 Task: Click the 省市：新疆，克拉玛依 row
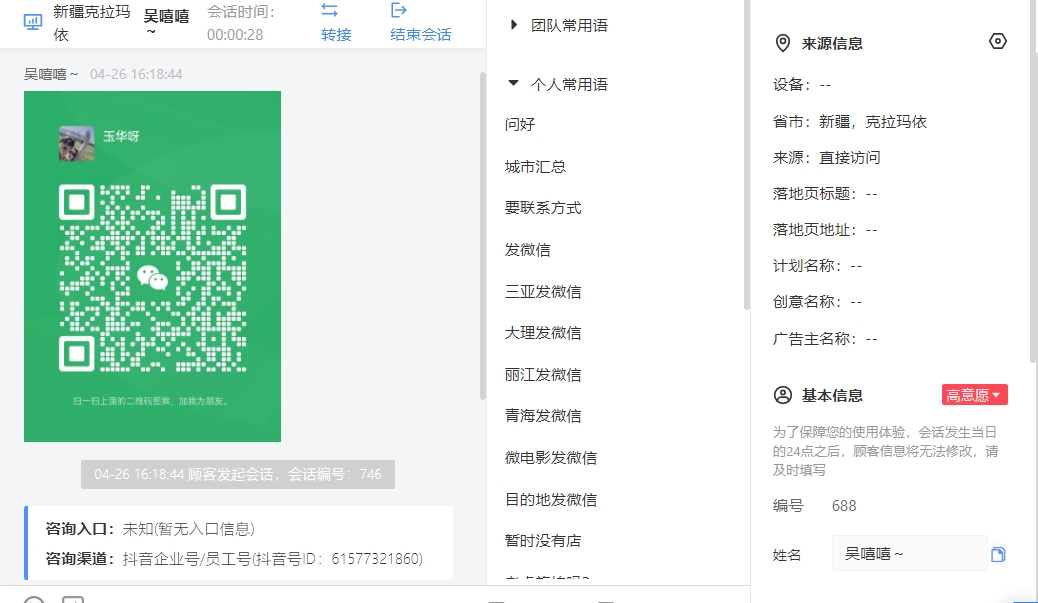[x=849, y=122]
